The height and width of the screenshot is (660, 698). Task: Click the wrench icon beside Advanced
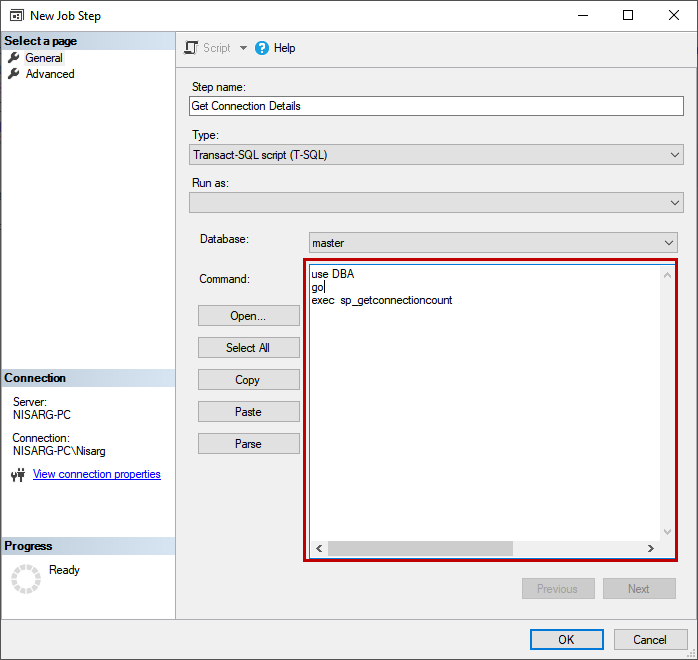[x=14, y=73]
